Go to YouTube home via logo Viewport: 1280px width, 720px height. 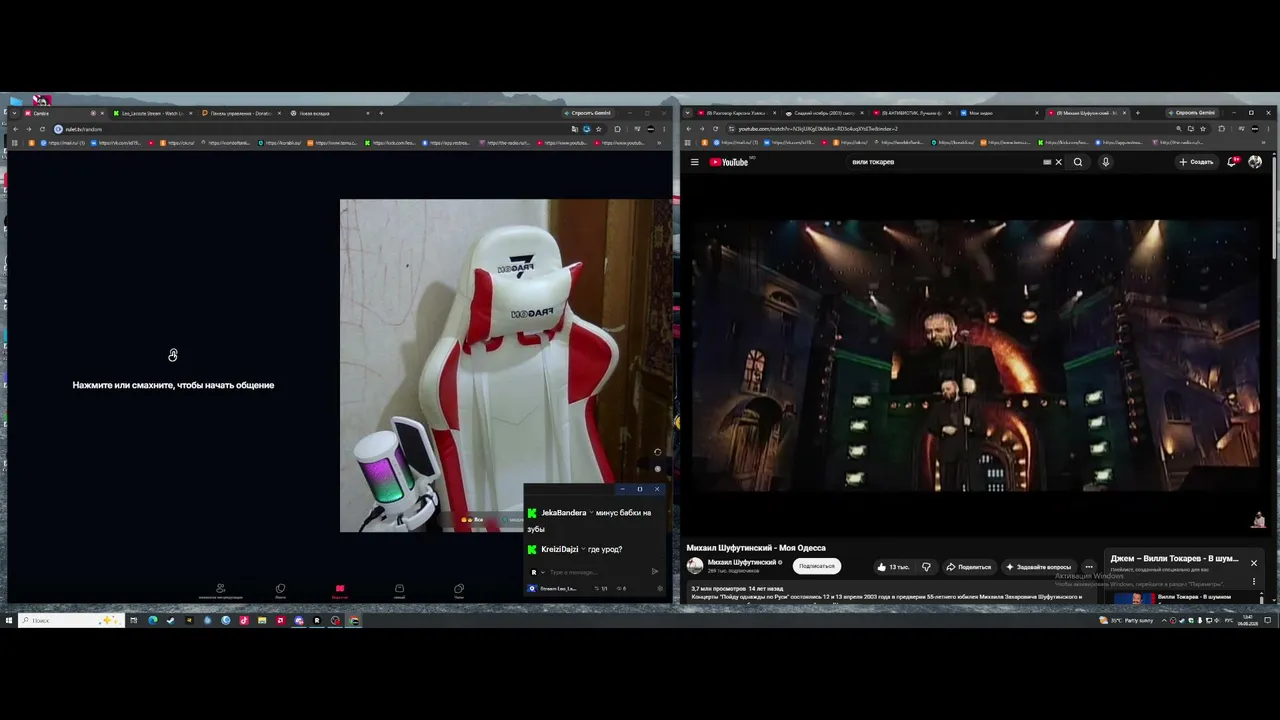[x=731, y=162]
